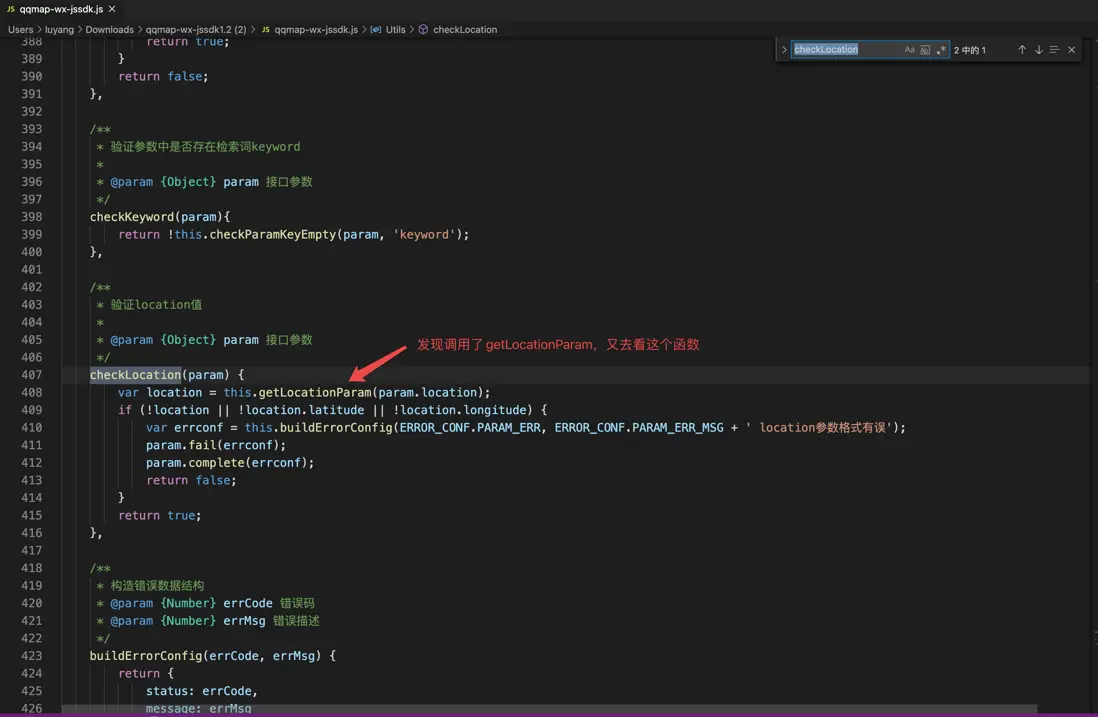
Task: Click checkLocation method breadcrumb
Action: coord(464,30)
